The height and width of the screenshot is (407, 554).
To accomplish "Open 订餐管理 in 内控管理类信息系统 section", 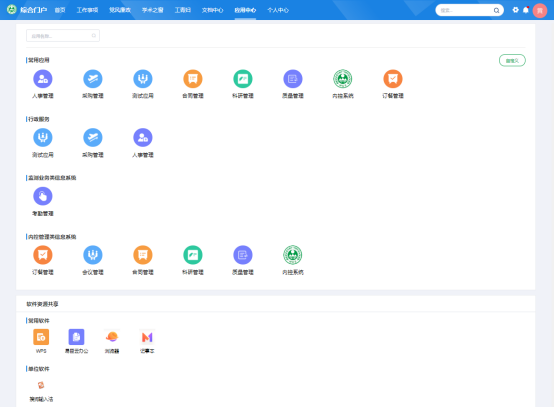I will point(43,255).
